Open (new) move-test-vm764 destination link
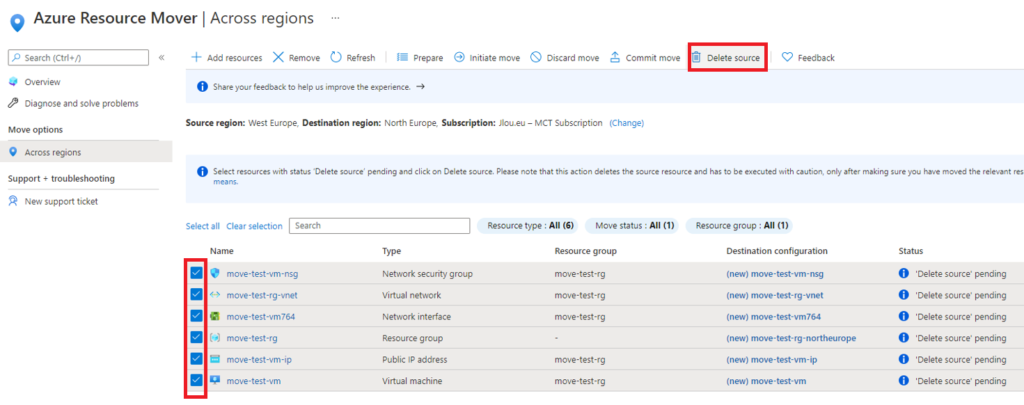Viewport: 1024px width, 405px height. tap(773, 317)
